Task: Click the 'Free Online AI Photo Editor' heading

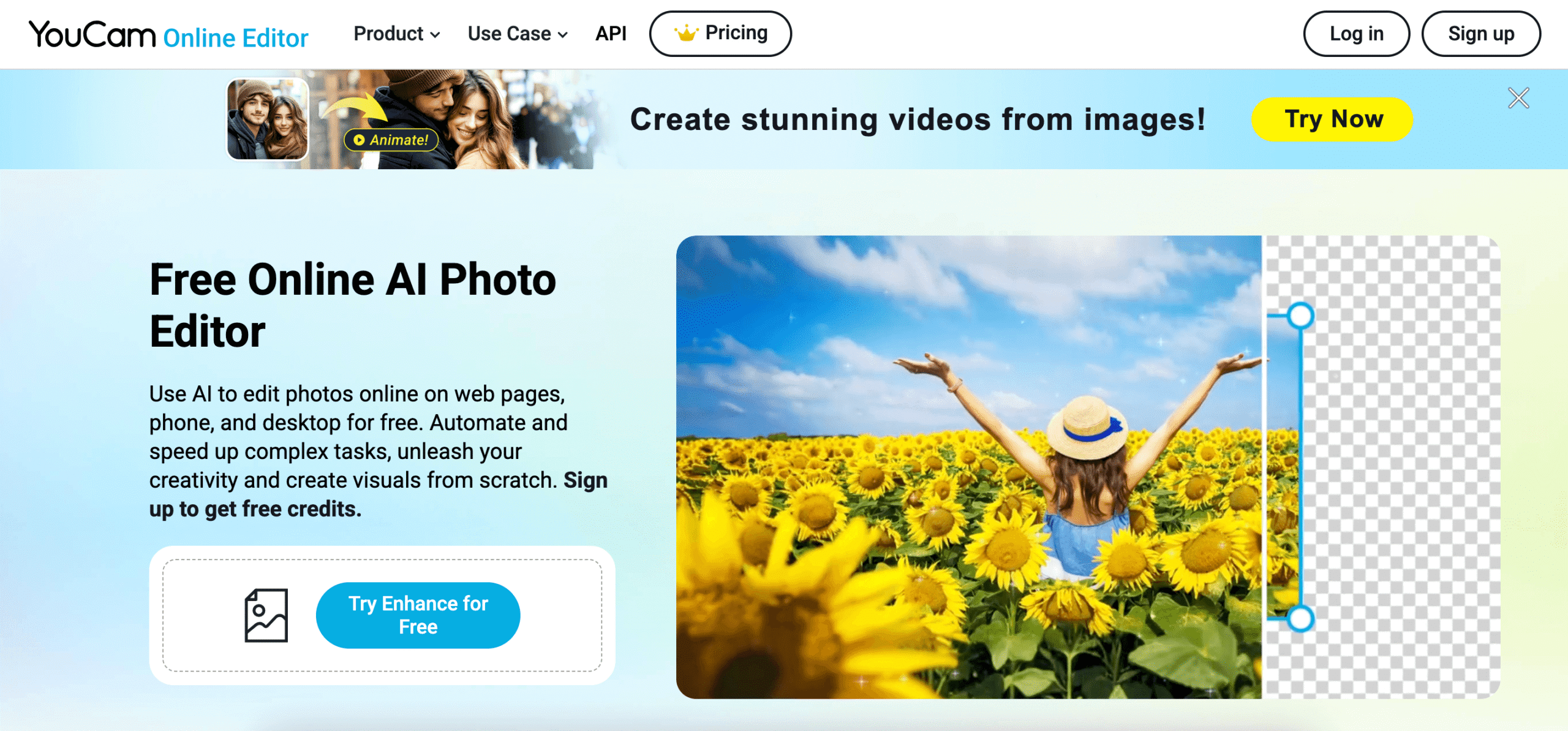Action: point(353,305)
